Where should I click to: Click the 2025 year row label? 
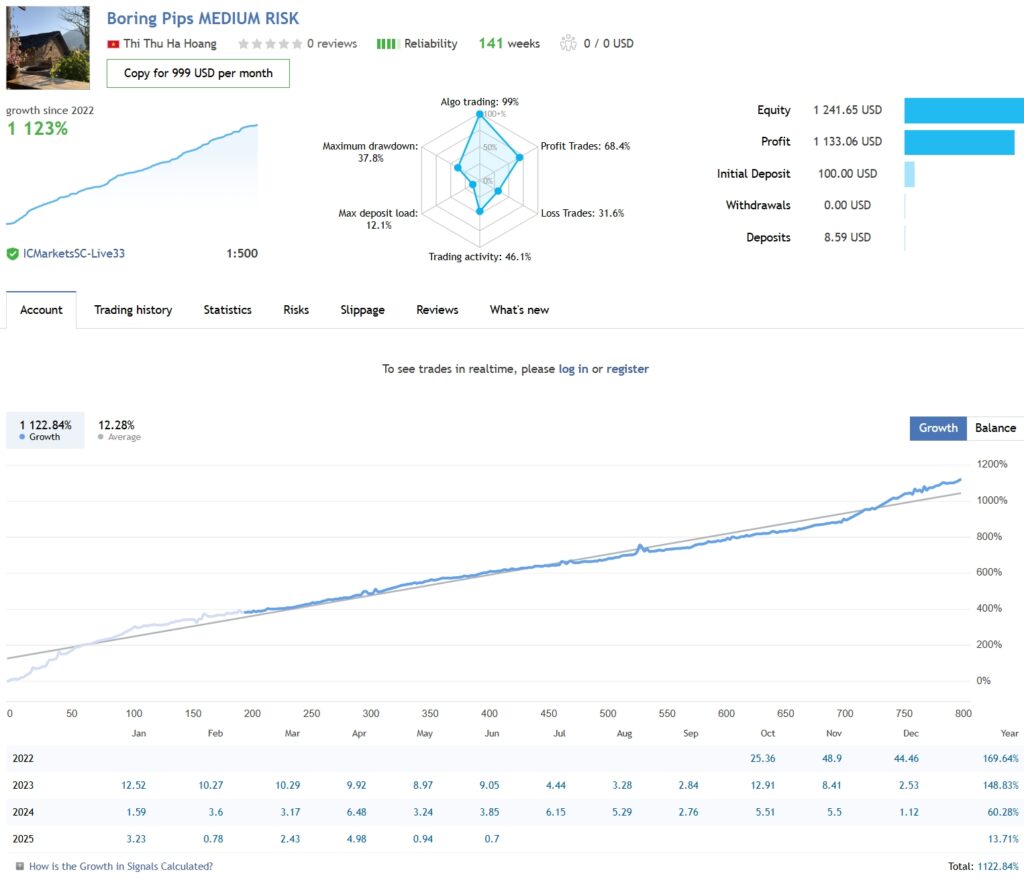[23, 839]
